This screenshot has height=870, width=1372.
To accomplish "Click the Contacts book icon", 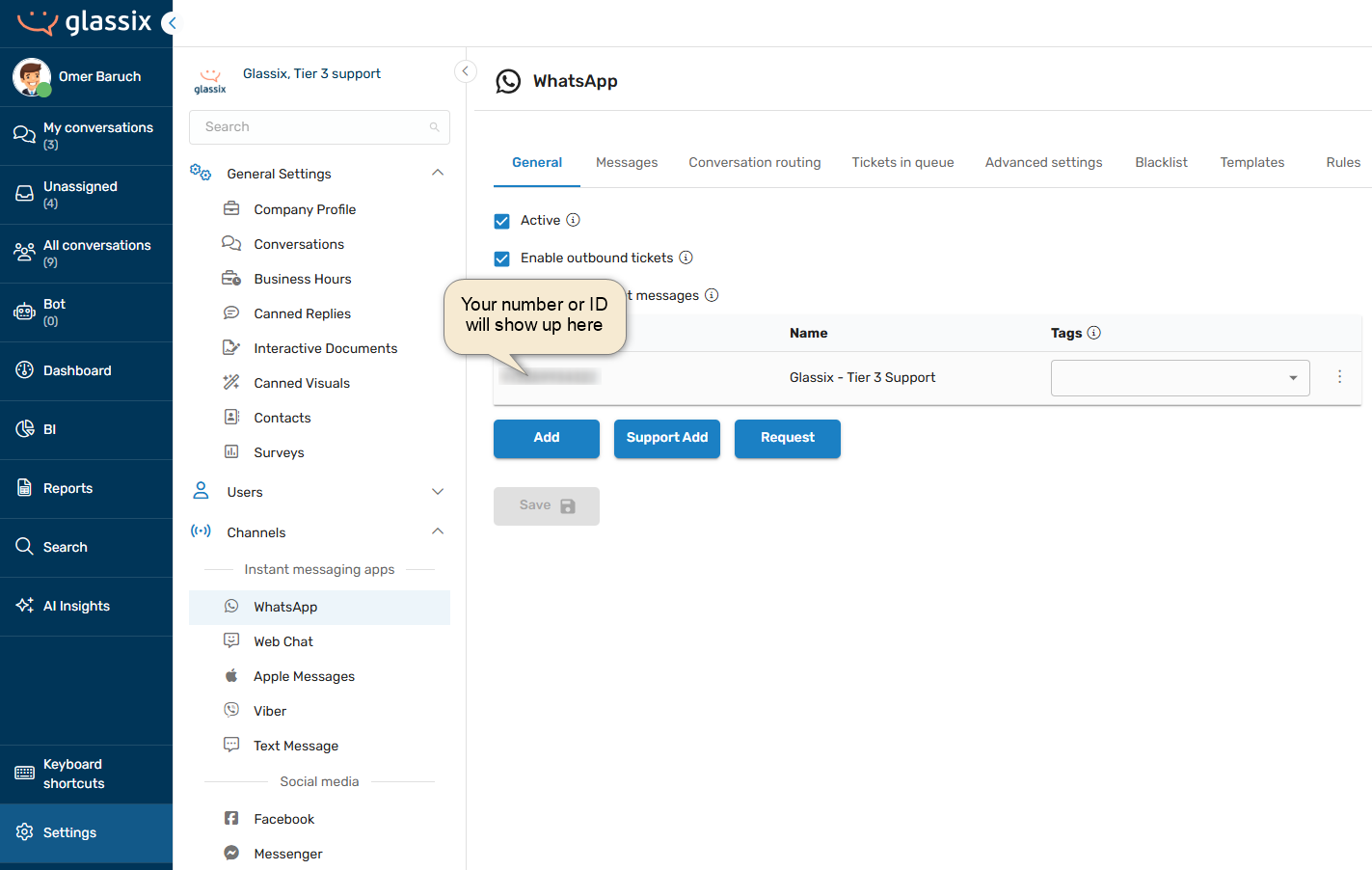I will pyautogui.click(x=231, y=417).
